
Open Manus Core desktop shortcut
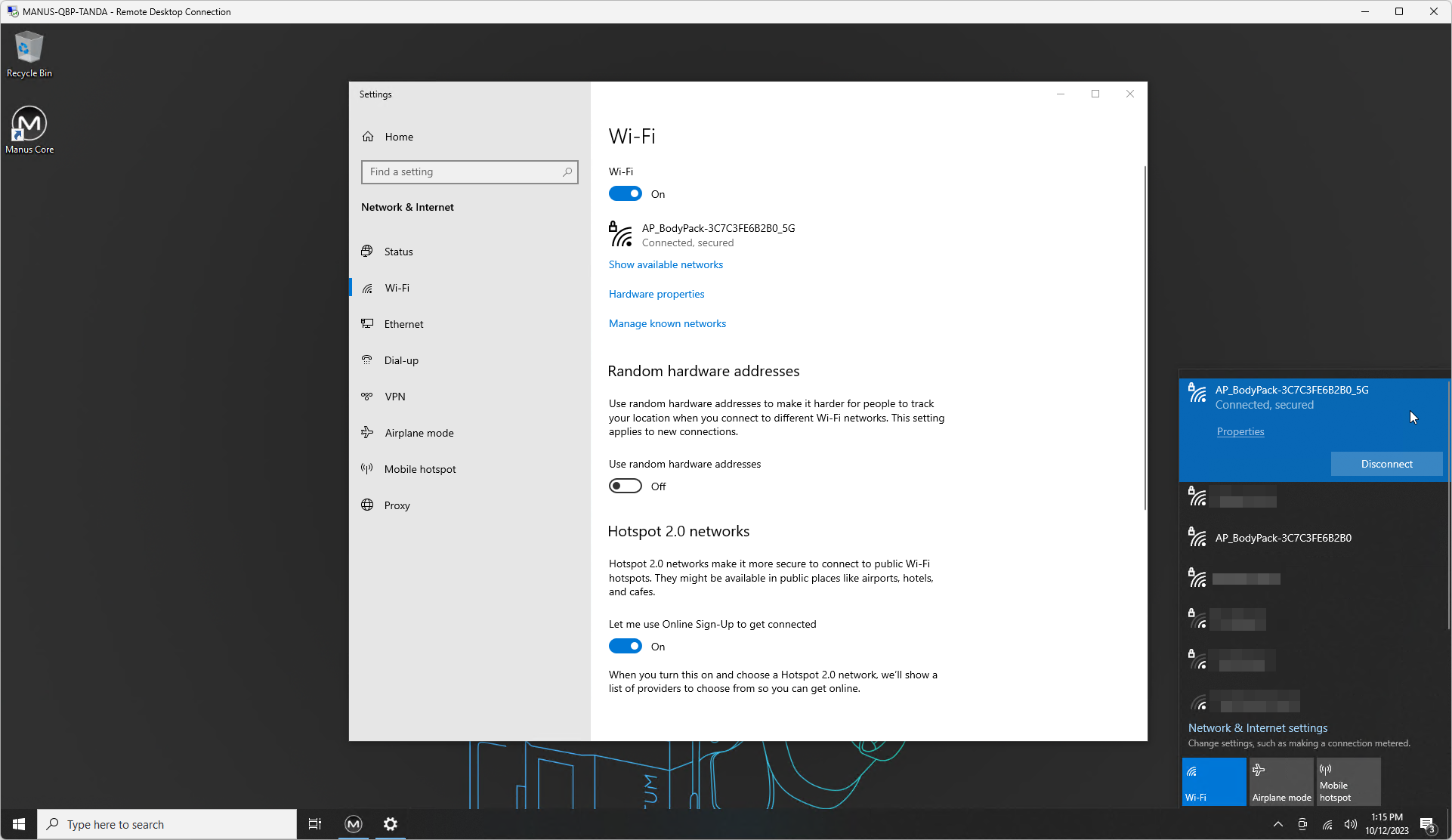[x=29, y=128]
